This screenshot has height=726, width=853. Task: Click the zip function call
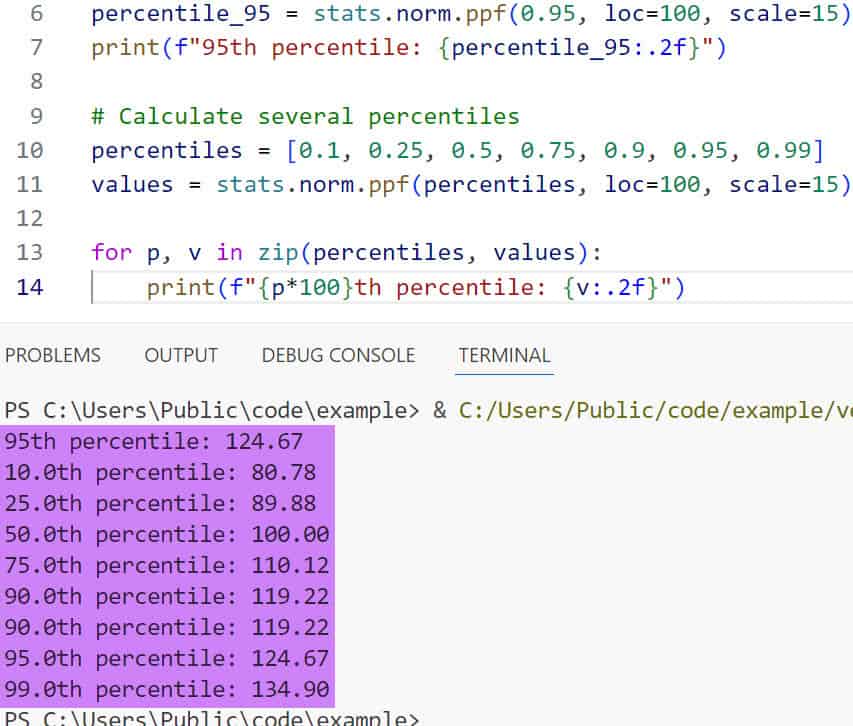[284, 253]
